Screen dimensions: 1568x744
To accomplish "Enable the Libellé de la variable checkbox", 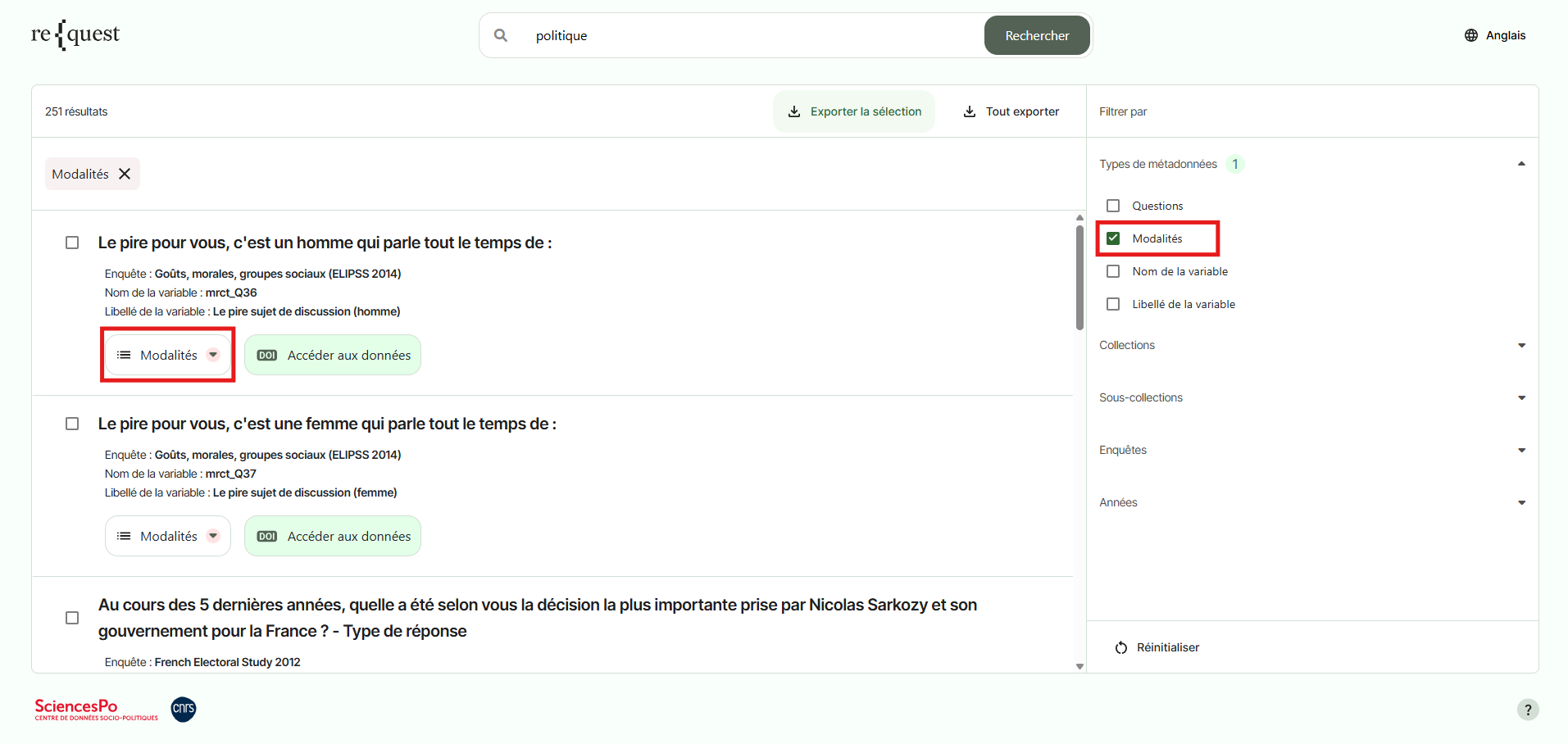I will (1113, 304).
